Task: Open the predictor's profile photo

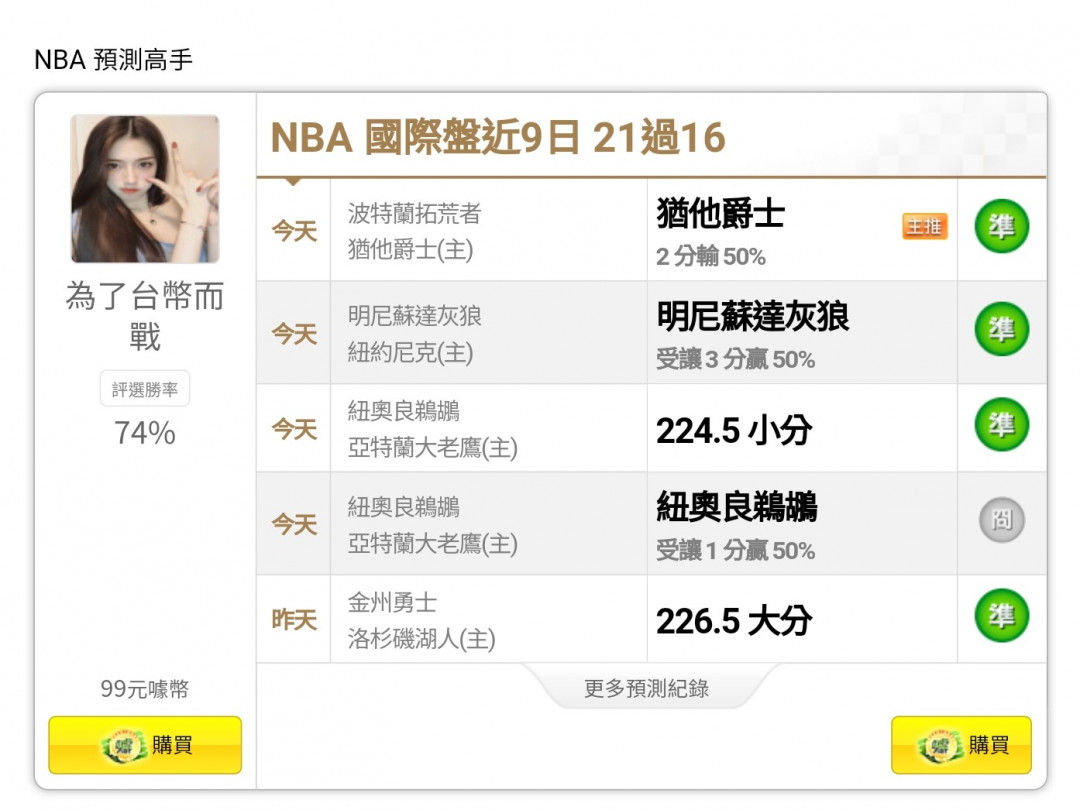Action: (x=145, y=189)
